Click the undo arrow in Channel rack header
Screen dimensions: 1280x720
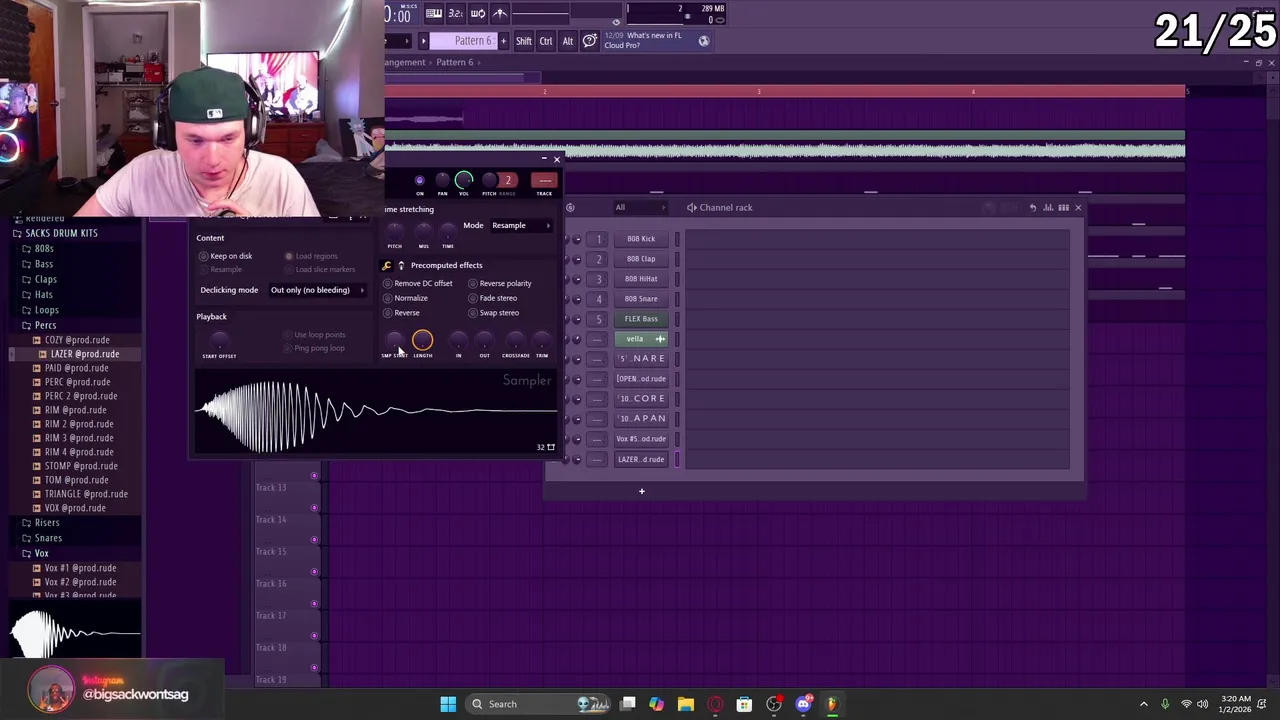(1033, 207)
